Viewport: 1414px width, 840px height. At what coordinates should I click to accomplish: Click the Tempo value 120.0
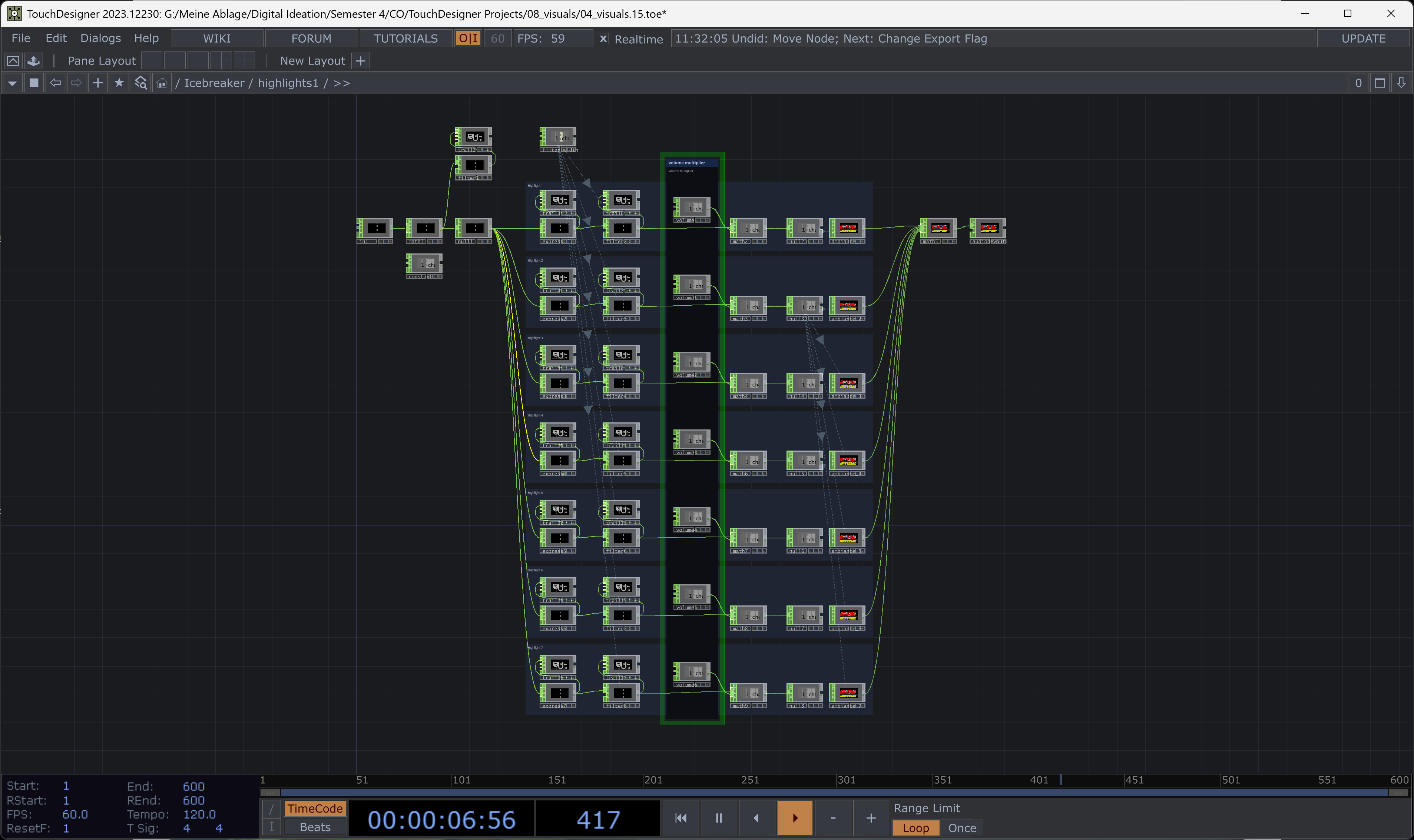pos(199,814)
